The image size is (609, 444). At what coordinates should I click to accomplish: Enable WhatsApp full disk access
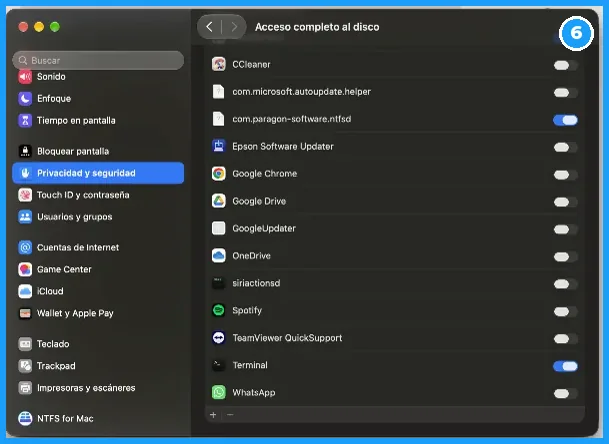[565, 394]
